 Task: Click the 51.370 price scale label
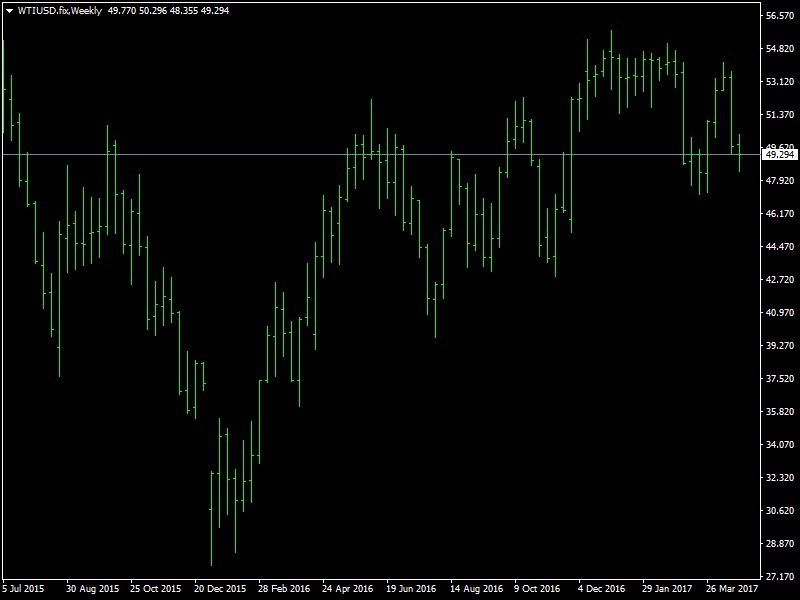click(780, 115)
